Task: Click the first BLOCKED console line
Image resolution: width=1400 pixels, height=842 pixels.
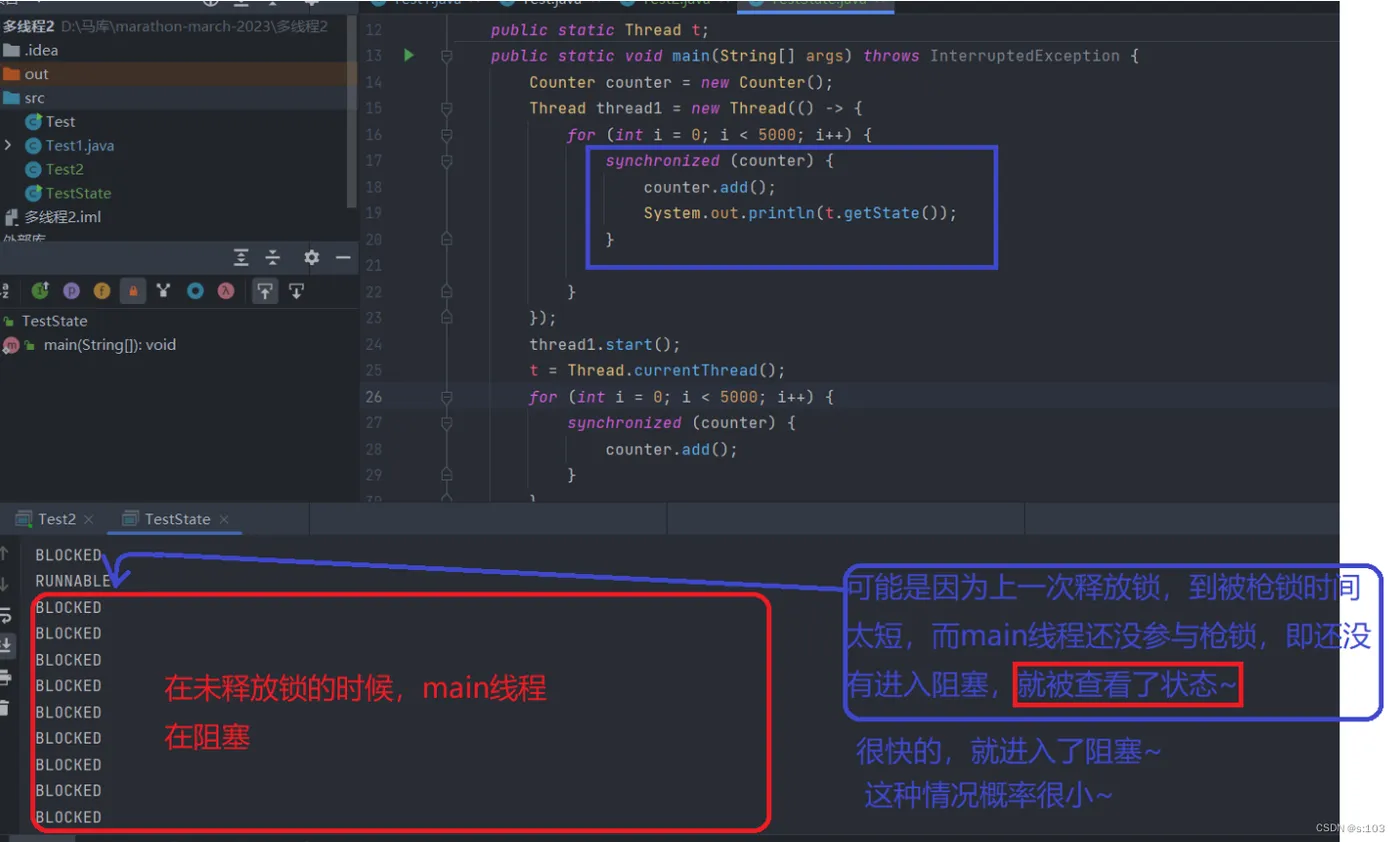Action: [68, 555]
